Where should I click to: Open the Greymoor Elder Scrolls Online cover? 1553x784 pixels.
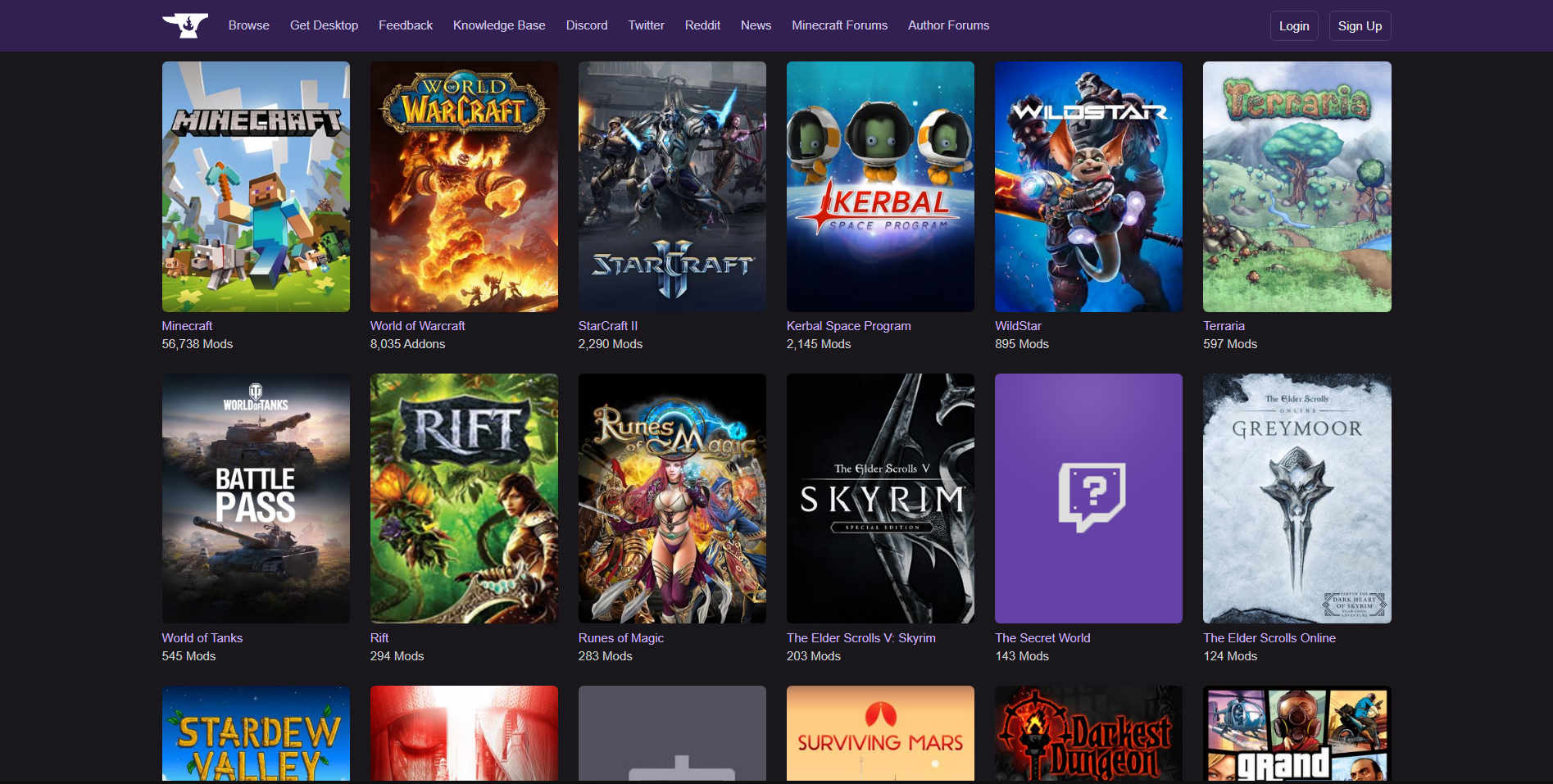1297,499
